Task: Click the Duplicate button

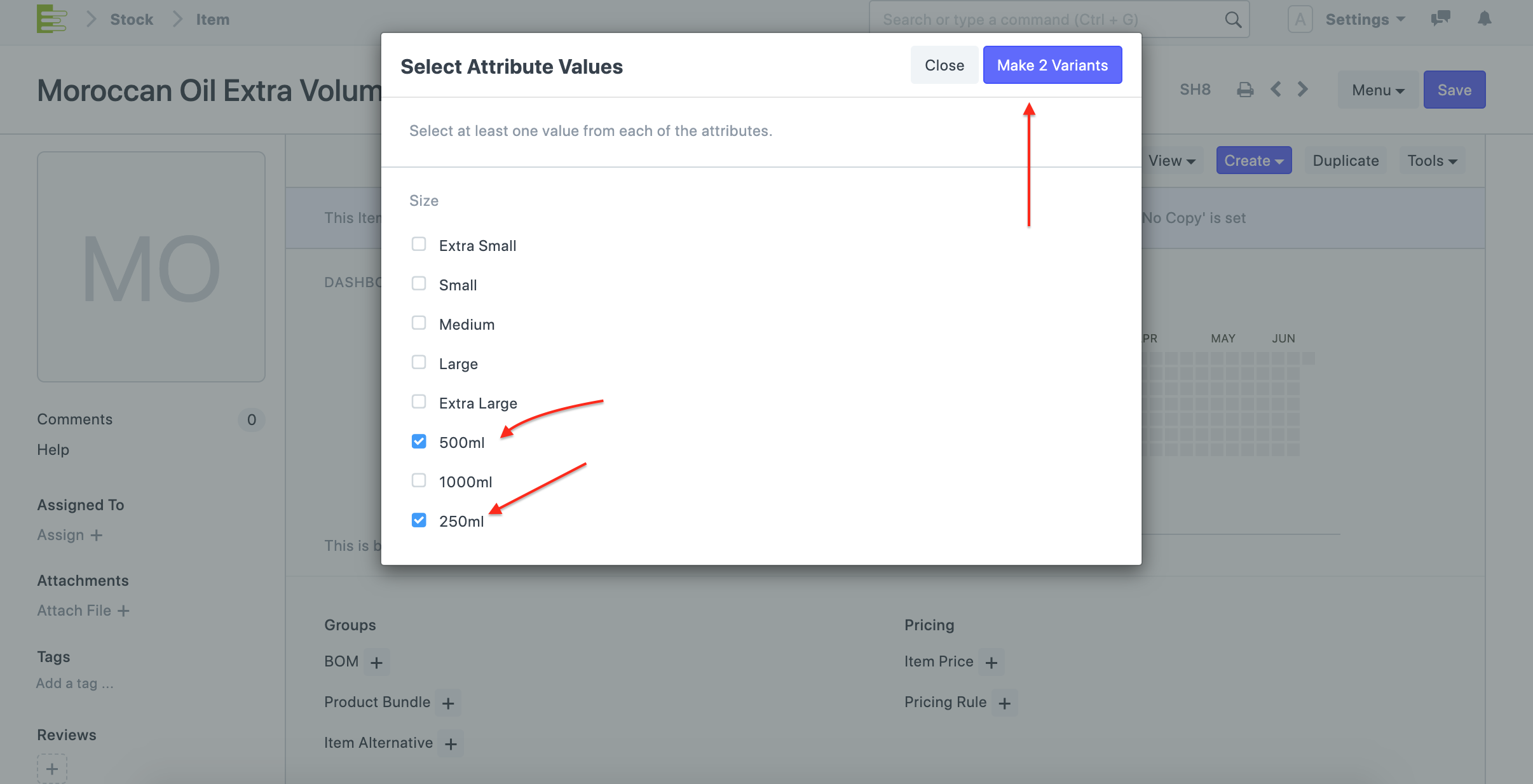Action: click(1346, 161)
